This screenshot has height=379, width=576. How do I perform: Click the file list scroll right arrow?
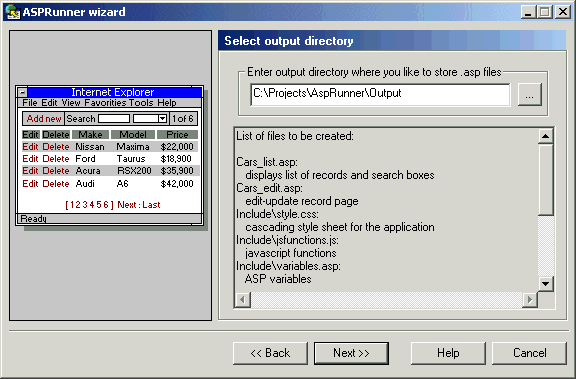coord(530,300)
